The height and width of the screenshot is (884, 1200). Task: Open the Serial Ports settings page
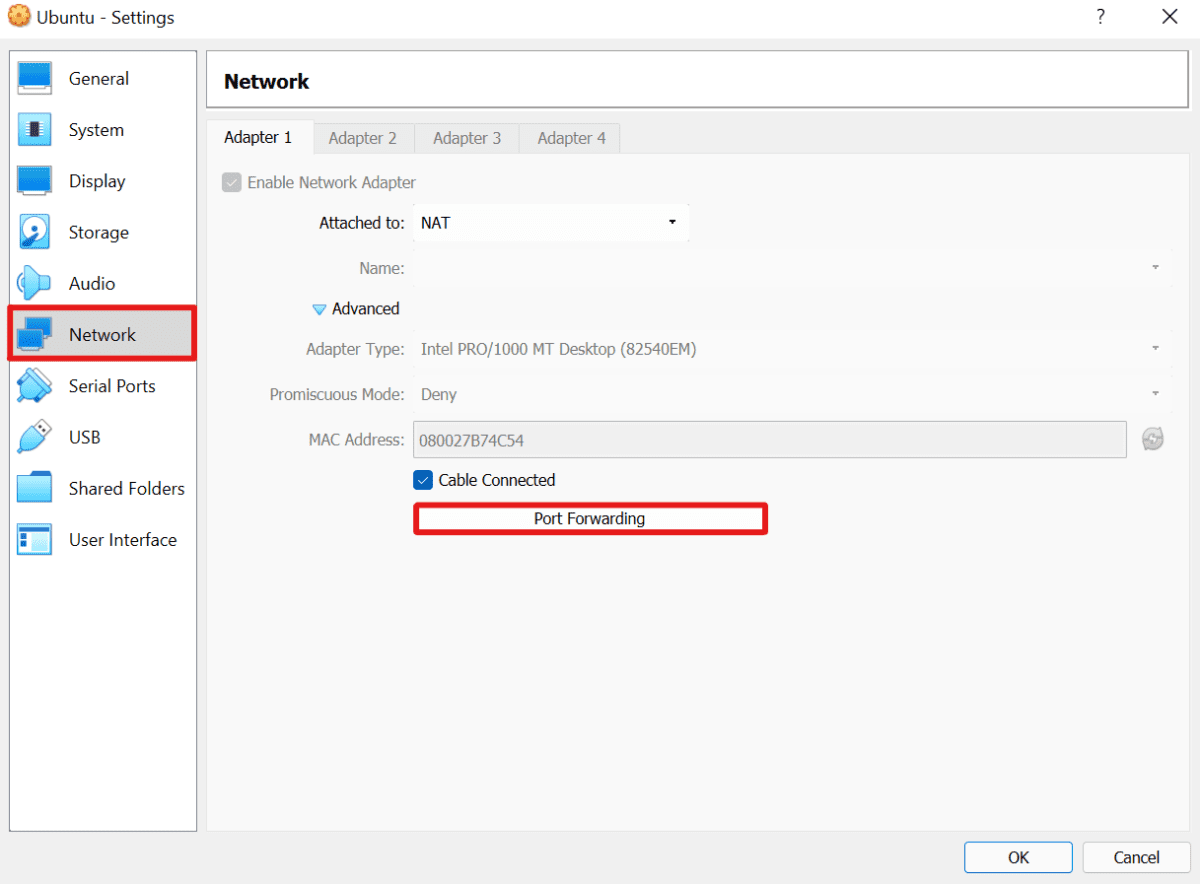pyautogui.click(x=112, y=385)
